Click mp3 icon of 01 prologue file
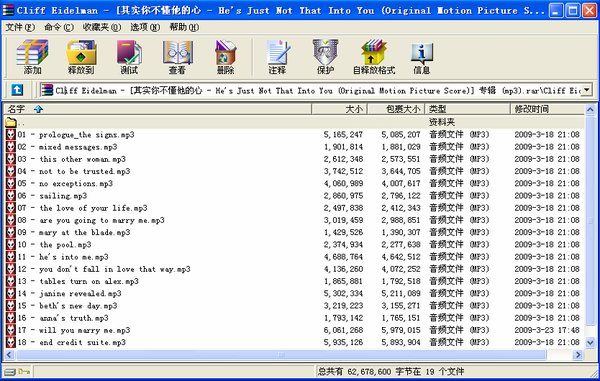 pos(11,135)
